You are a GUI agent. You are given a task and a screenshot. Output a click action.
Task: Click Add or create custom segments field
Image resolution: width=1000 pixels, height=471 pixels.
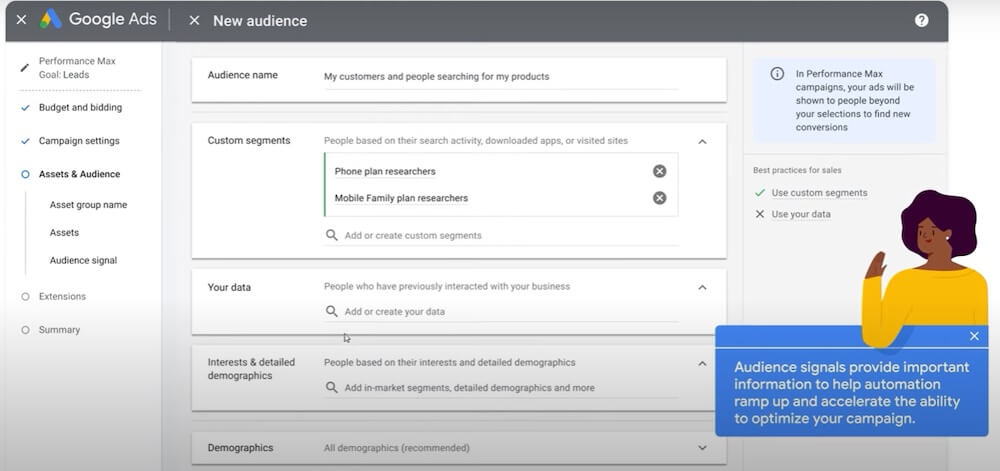[x=501, y=235]
